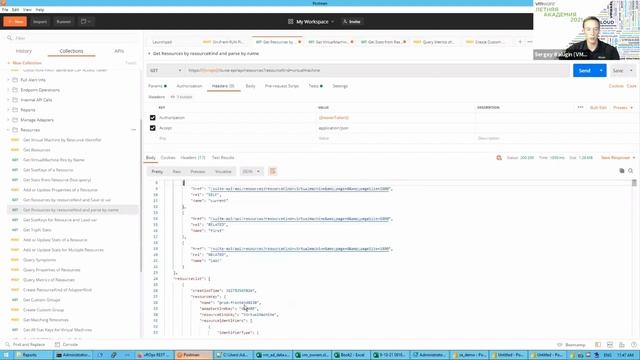This screenshot has width=640, height=360.
Task: Open the Save Response dropdown
Action: pyautogui.click(x=618, y=158)
